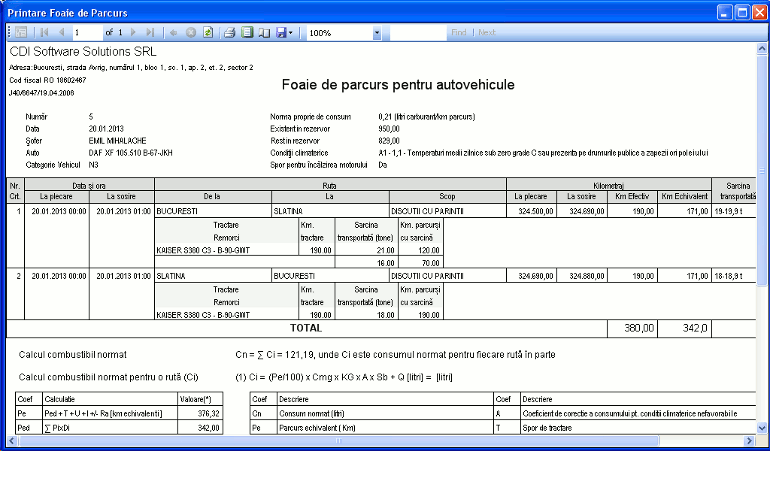Click the vertical scrollbar thumb

click(762, 170)
